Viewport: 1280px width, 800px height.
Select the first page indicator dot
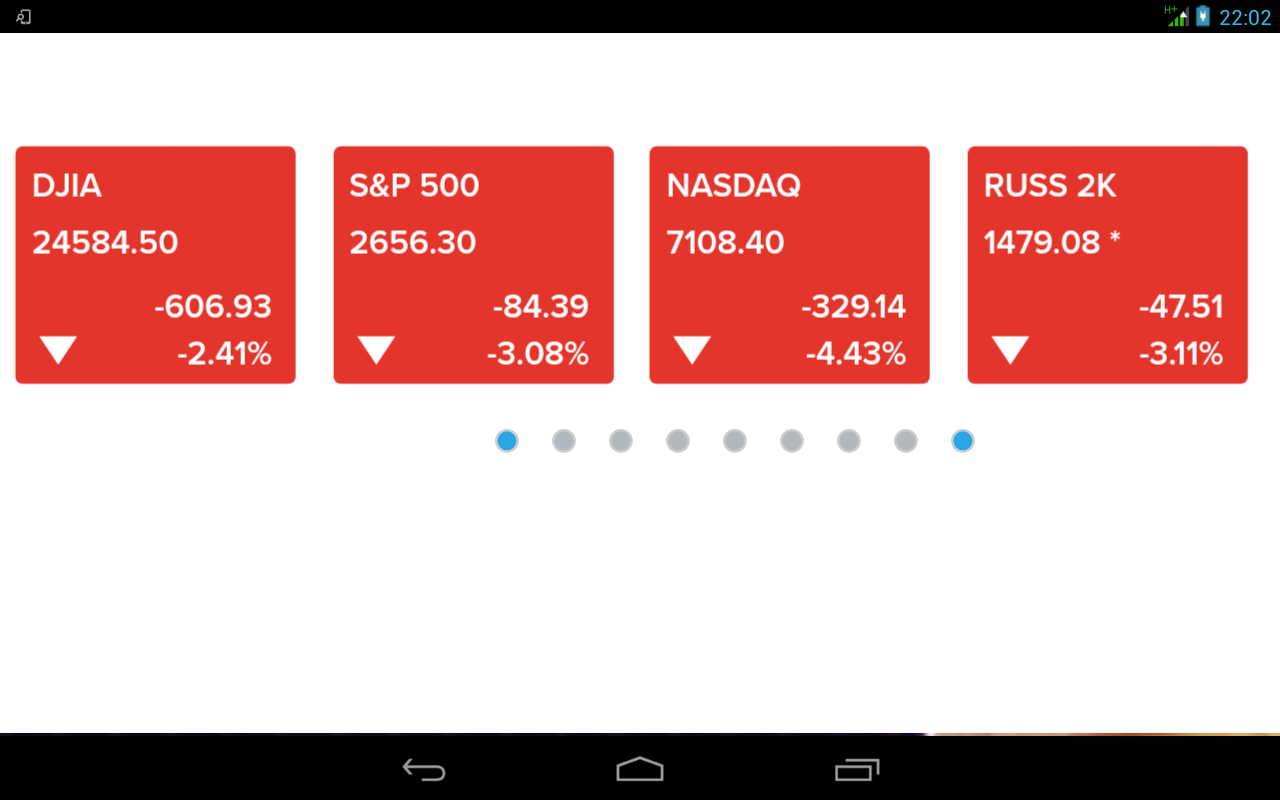coord(507,441)
